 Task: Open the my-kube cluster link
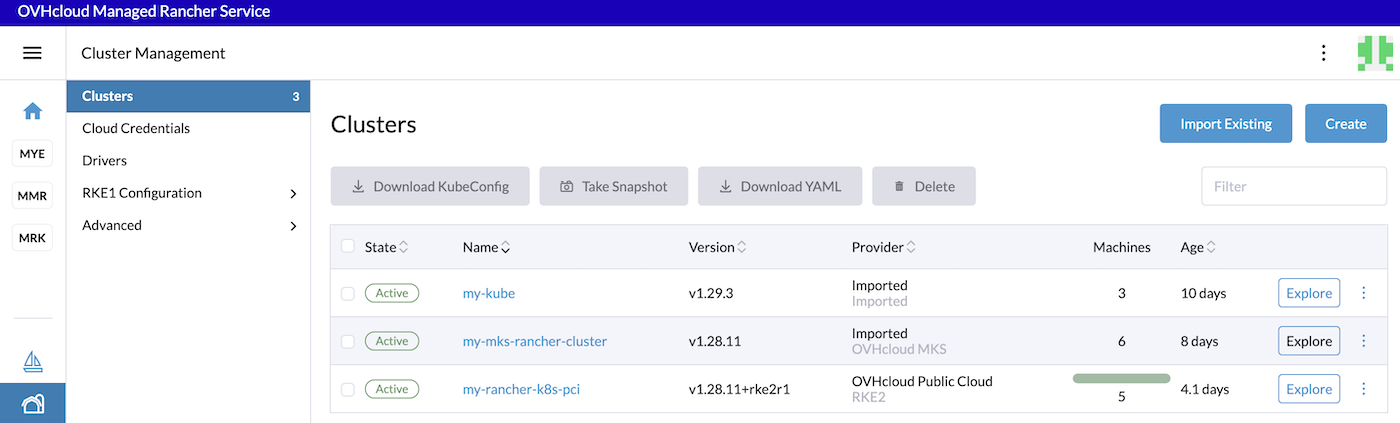(x=489, y=294)
